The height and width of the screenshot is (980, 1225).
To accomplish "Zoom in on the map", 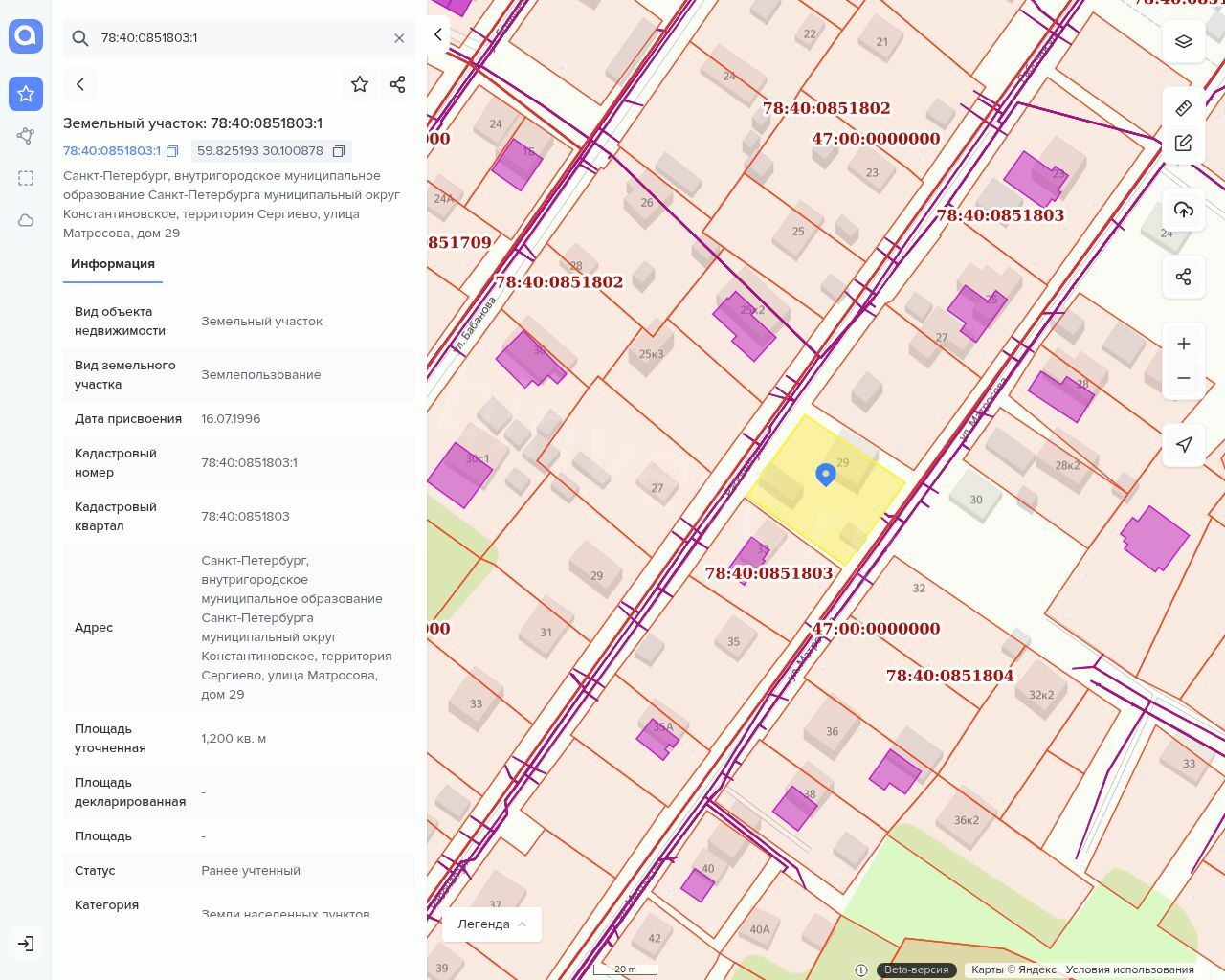I will (x=1184, y=344).
